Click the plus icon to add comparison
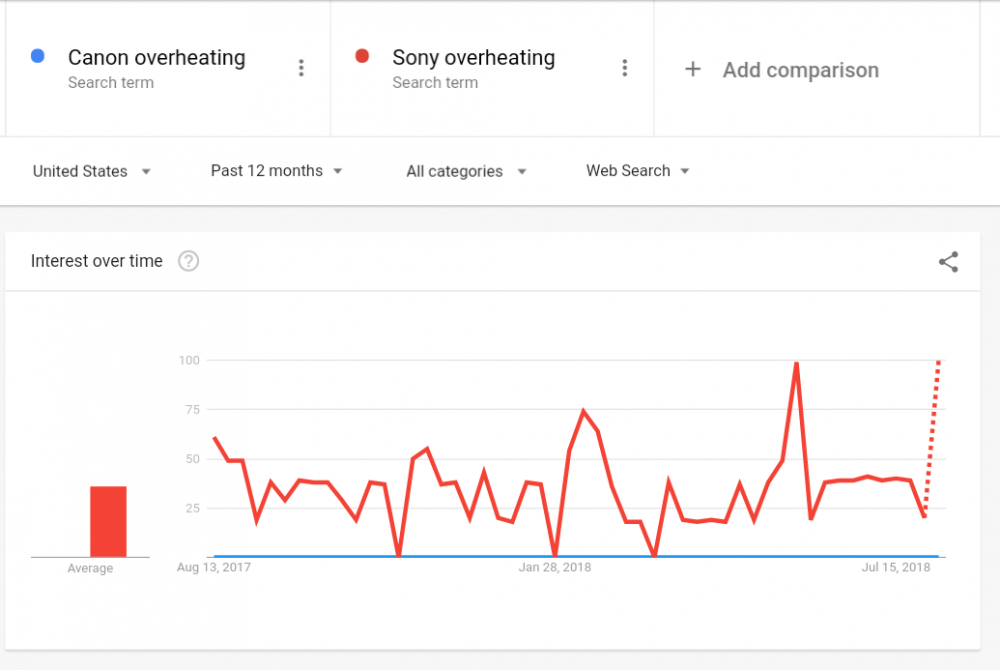The height and width of the screenshot is (670, 1000). (692, 70)
